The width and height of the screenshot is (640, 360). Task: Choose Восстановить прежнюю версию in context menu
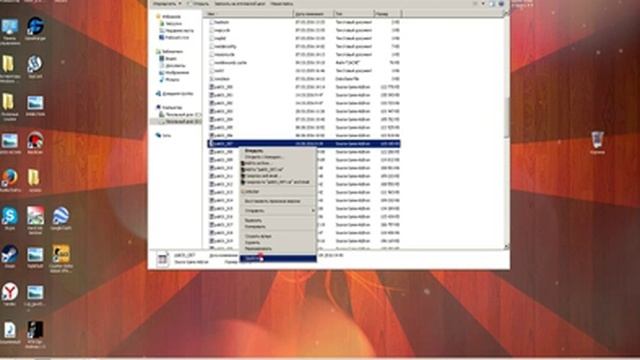click(x=278, y=201)
